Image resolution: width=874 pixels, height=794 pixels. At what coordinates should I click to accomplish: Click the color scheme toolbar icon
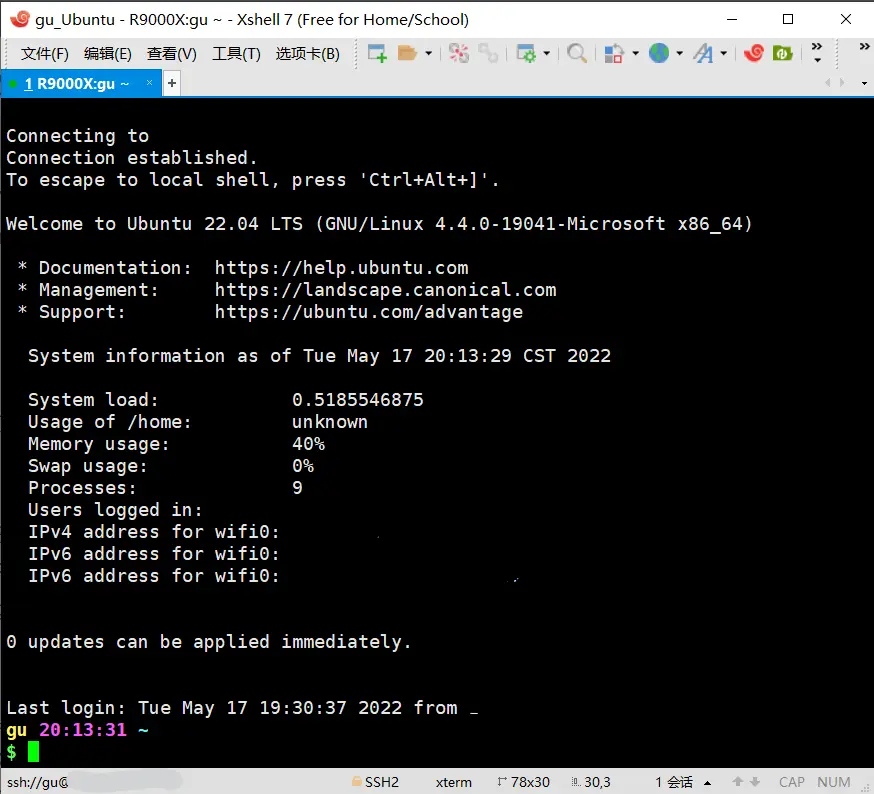tap(614, 53)
